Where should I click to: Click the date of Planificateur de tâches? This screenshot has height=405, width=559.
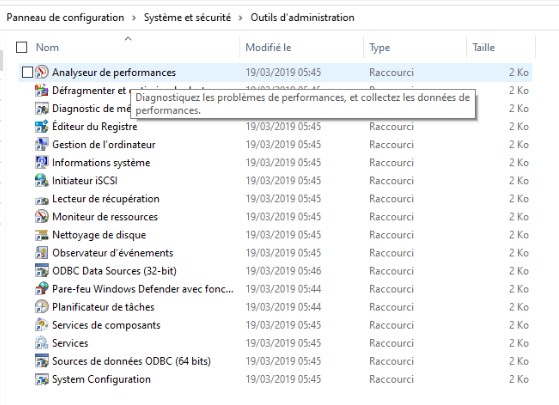(283, 307)
